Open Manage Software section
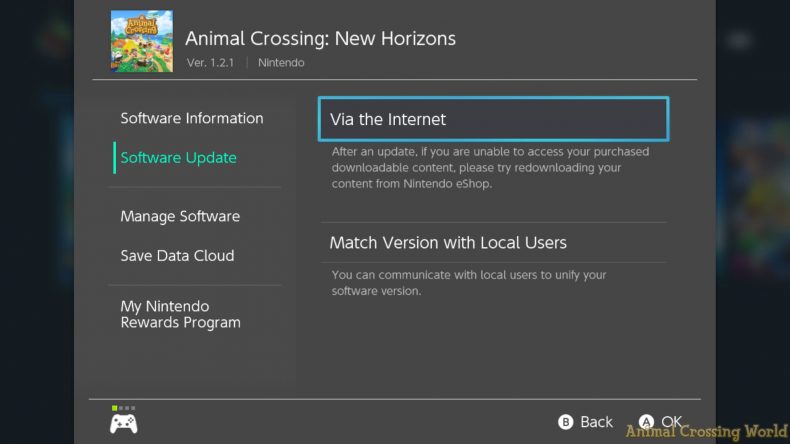This screenshot has width=790, height=444. click(x=180, y=216)
